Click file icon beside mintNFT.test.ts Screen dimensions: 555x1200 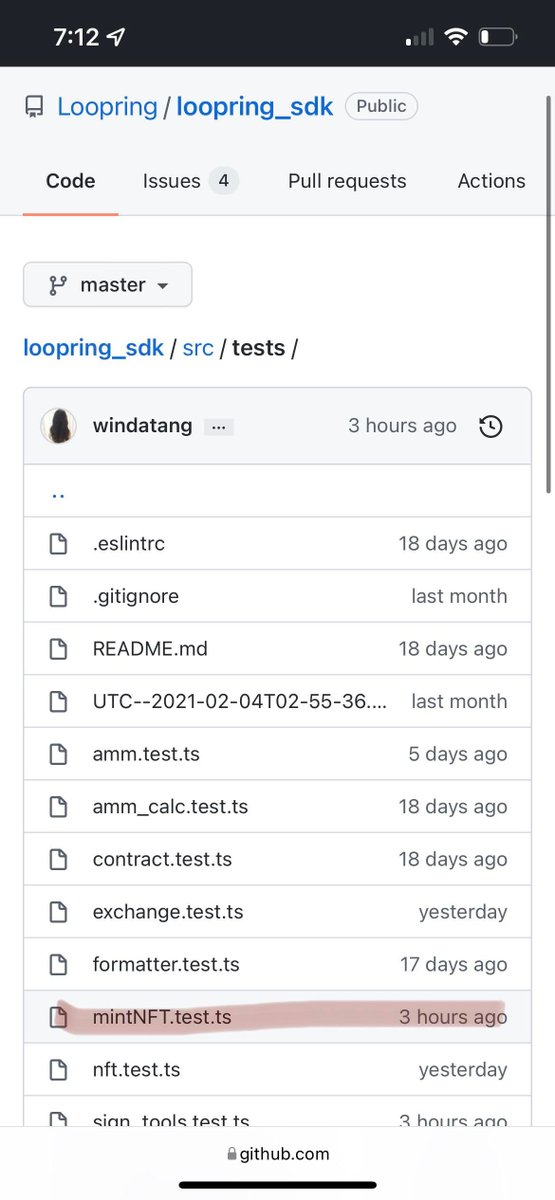(59, 1017)
